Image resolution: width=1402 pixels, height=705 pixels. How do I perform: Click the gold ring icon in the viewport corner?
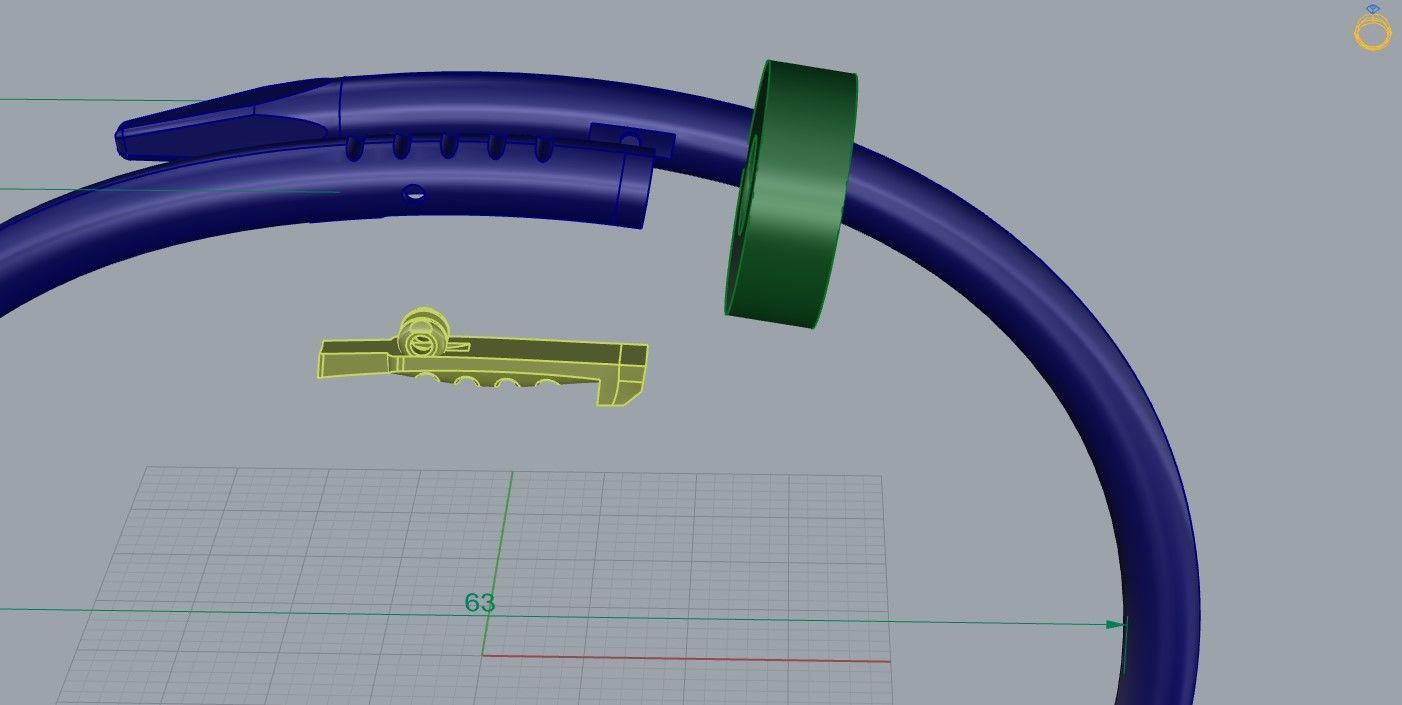coord(1373,28)
